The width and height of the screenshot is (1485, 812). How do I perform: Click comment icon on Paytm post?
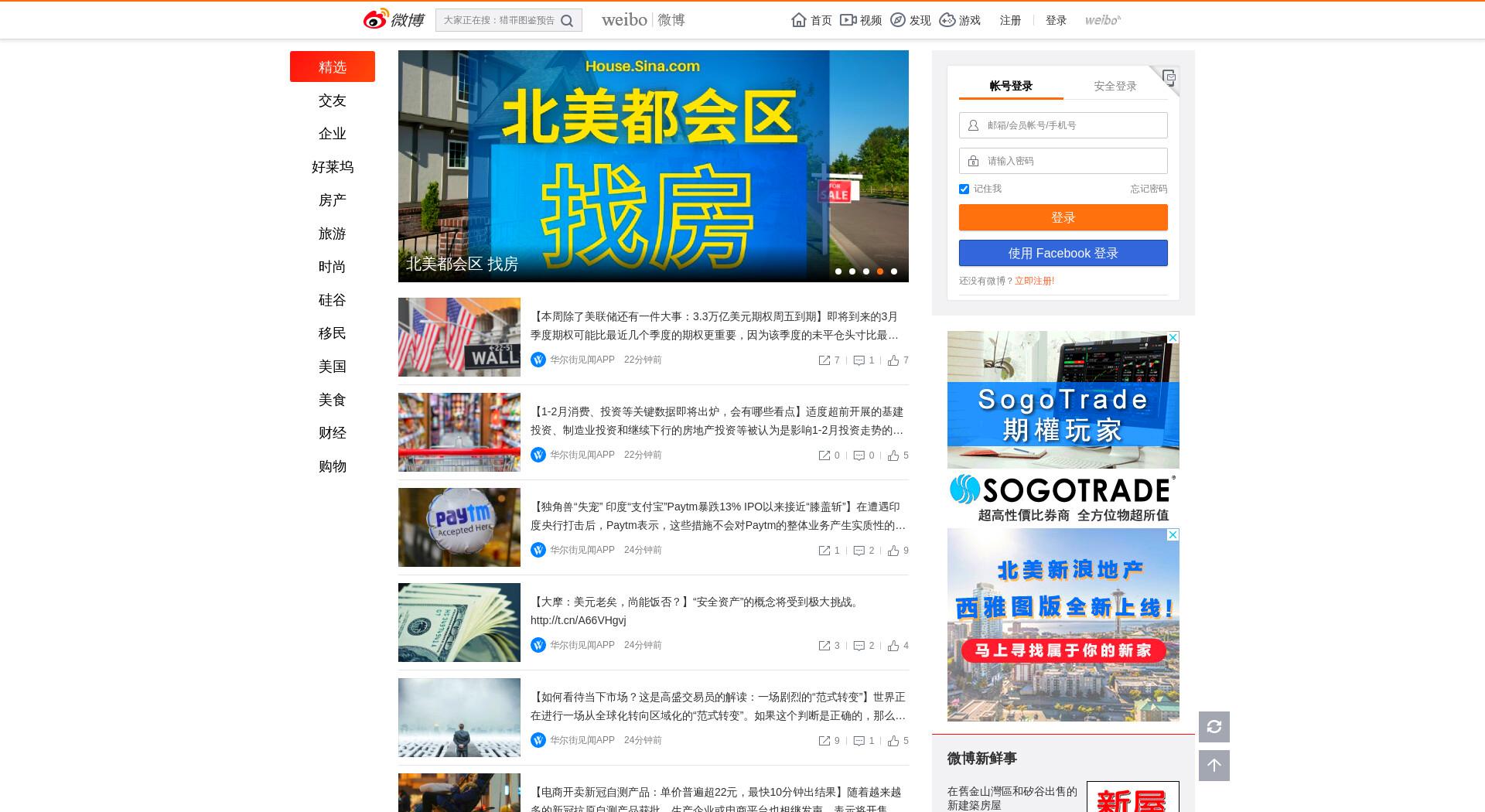click(x=859, y=551)
